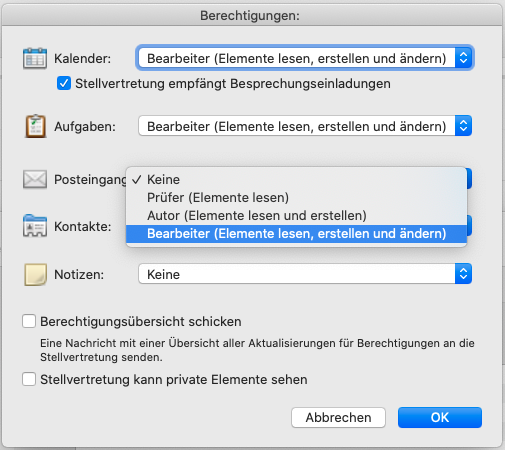Click the Aufgaben dropdown arrows
This screenshot has height=450, width=505.
pos(463,126)
